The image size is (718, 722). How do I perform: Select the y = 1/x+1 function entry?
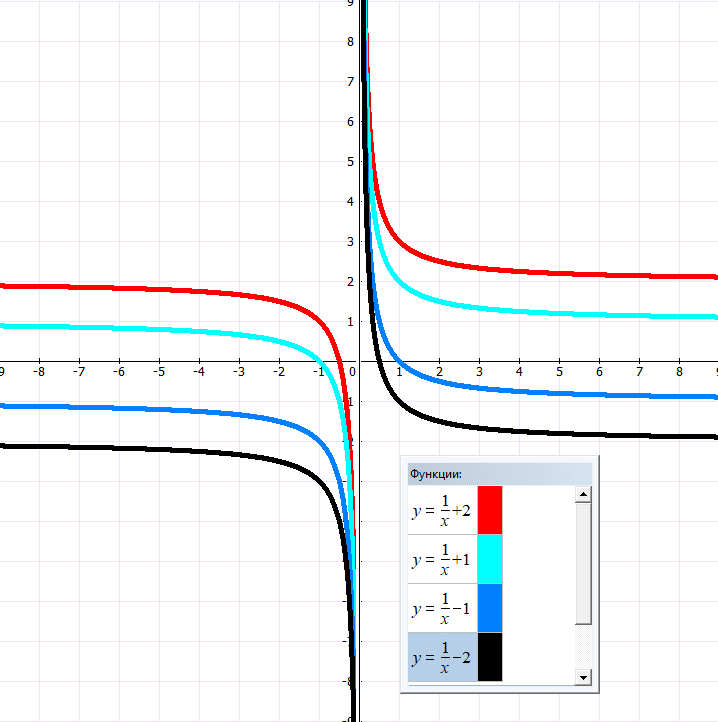click(441, 559)
